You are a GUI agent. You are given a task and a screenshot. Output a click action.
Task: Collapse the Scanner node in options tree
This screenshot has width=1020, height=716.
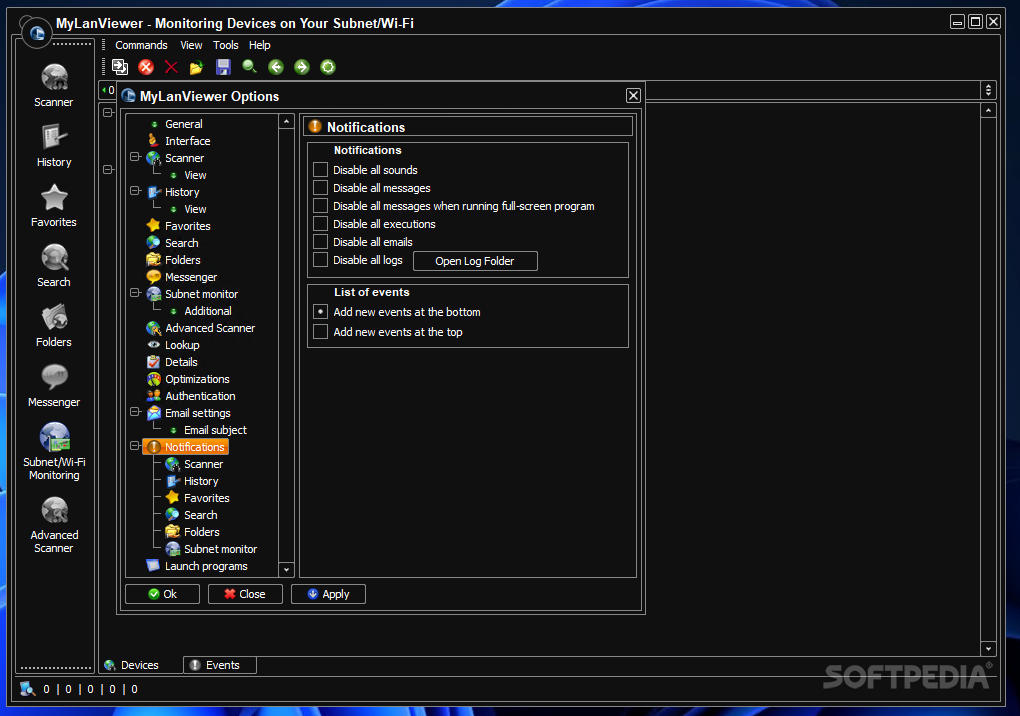pyautogui.click(x=135, y=157)
